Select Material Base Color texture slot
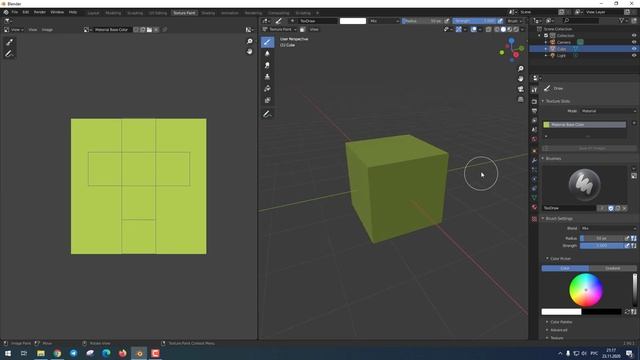 (584, 124)
